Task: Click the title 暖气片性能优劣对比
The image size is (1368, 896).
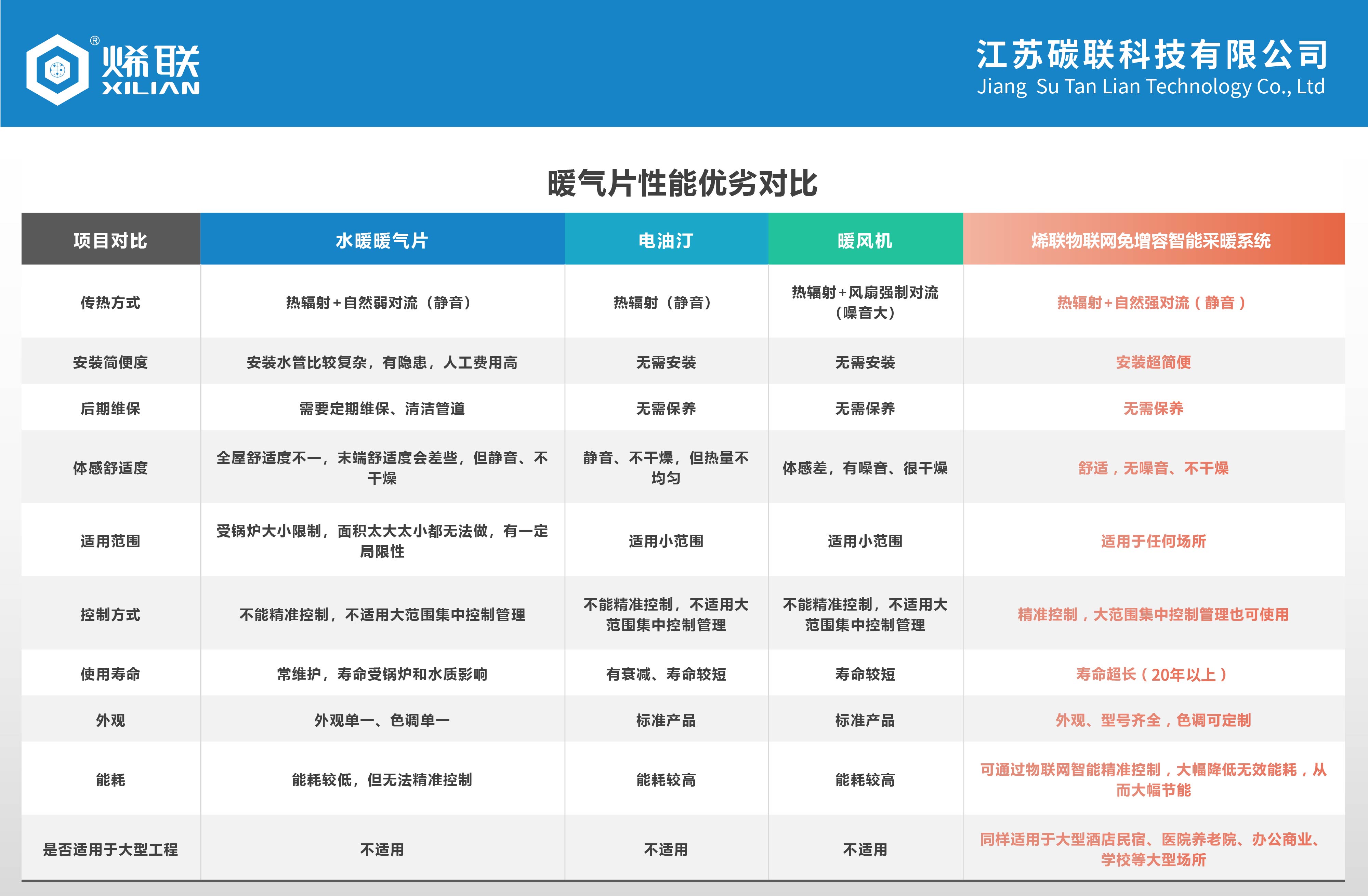Action: [682, 183]
